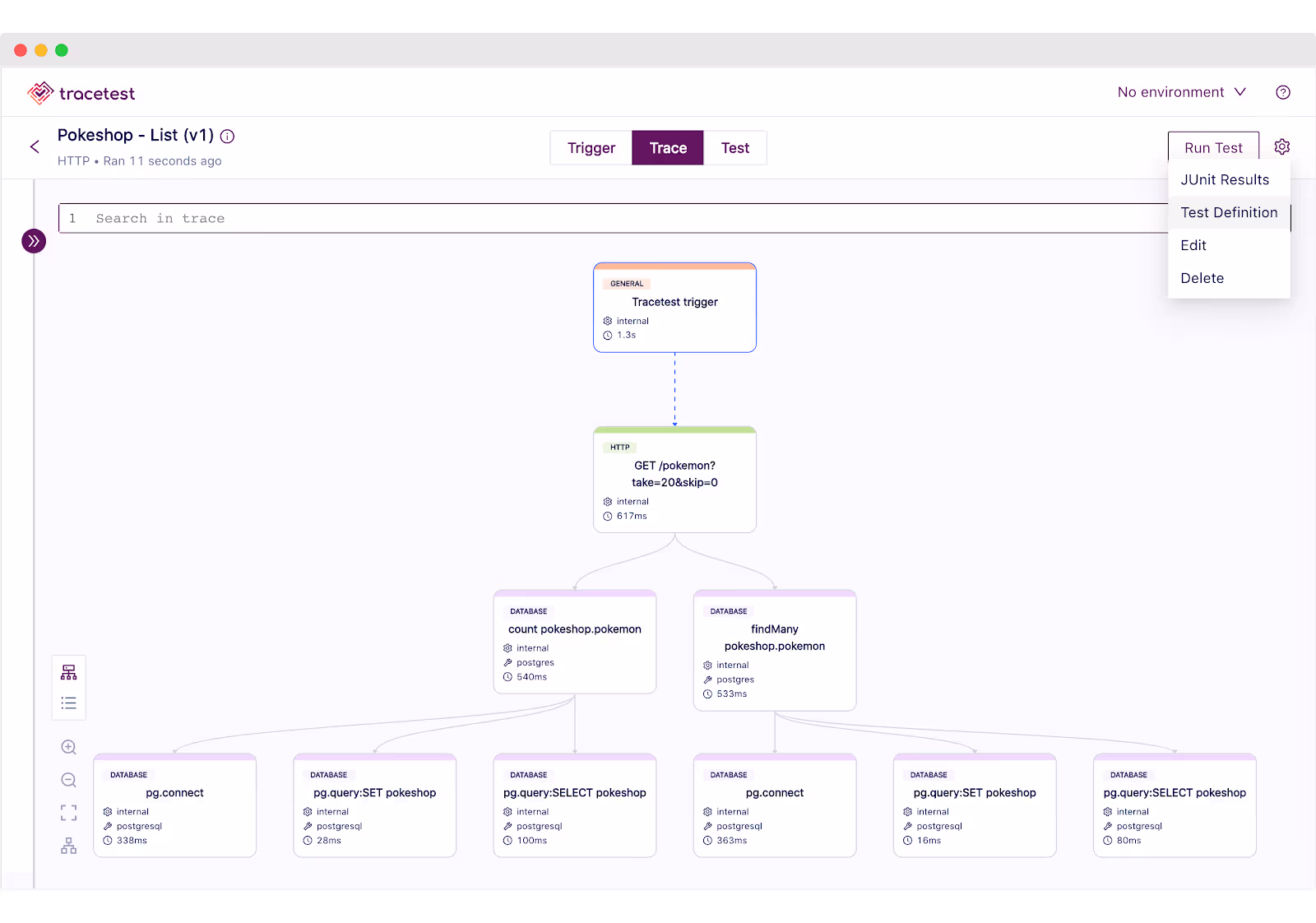Open the No environment dropdown
Image resolution: width=1316 pixels, height=923 pixels.
[x=1181, y=92]
